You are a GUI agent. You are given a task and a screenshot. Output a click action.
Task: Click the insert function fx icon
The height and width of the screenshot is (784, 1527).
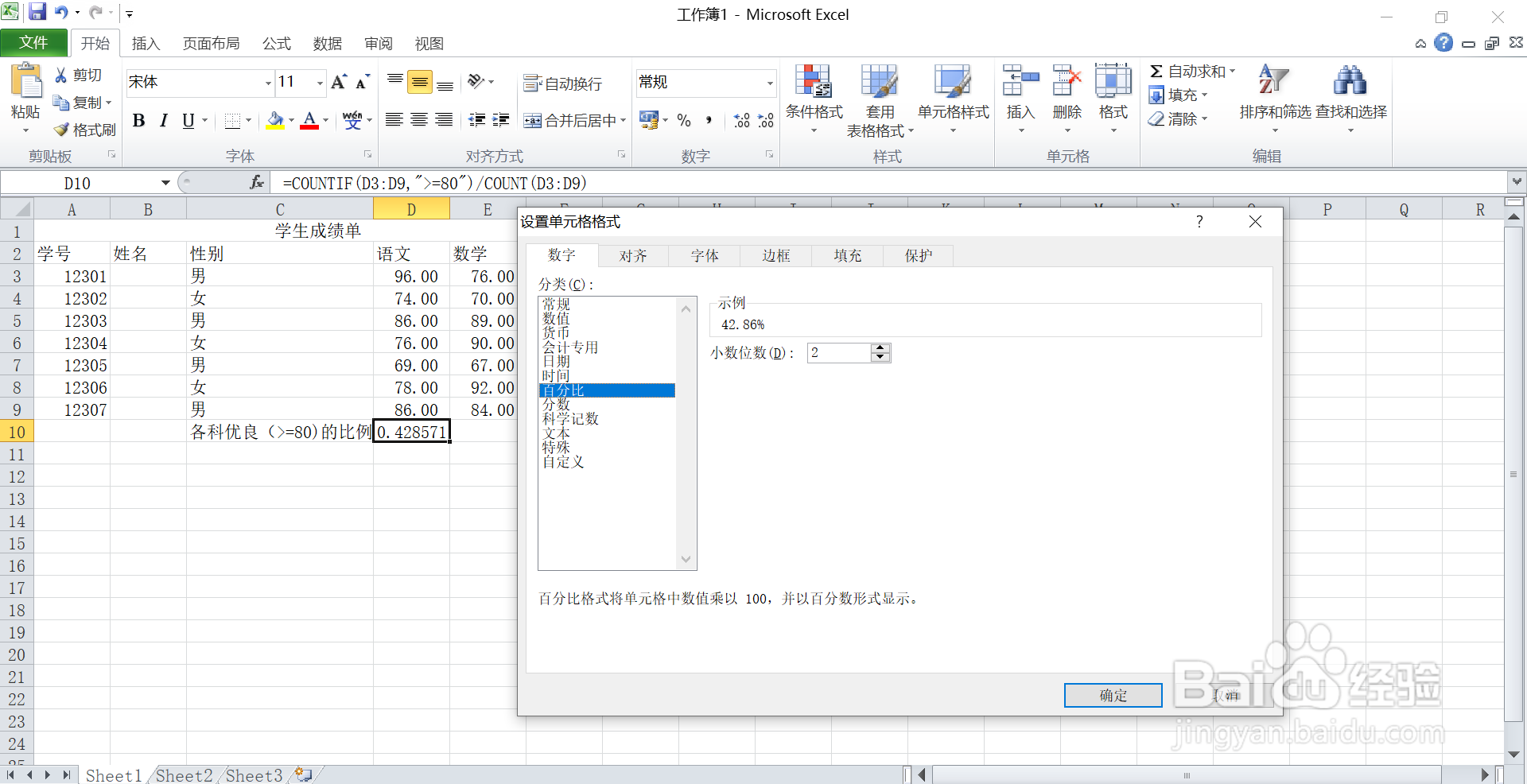[x=257, y=183]
